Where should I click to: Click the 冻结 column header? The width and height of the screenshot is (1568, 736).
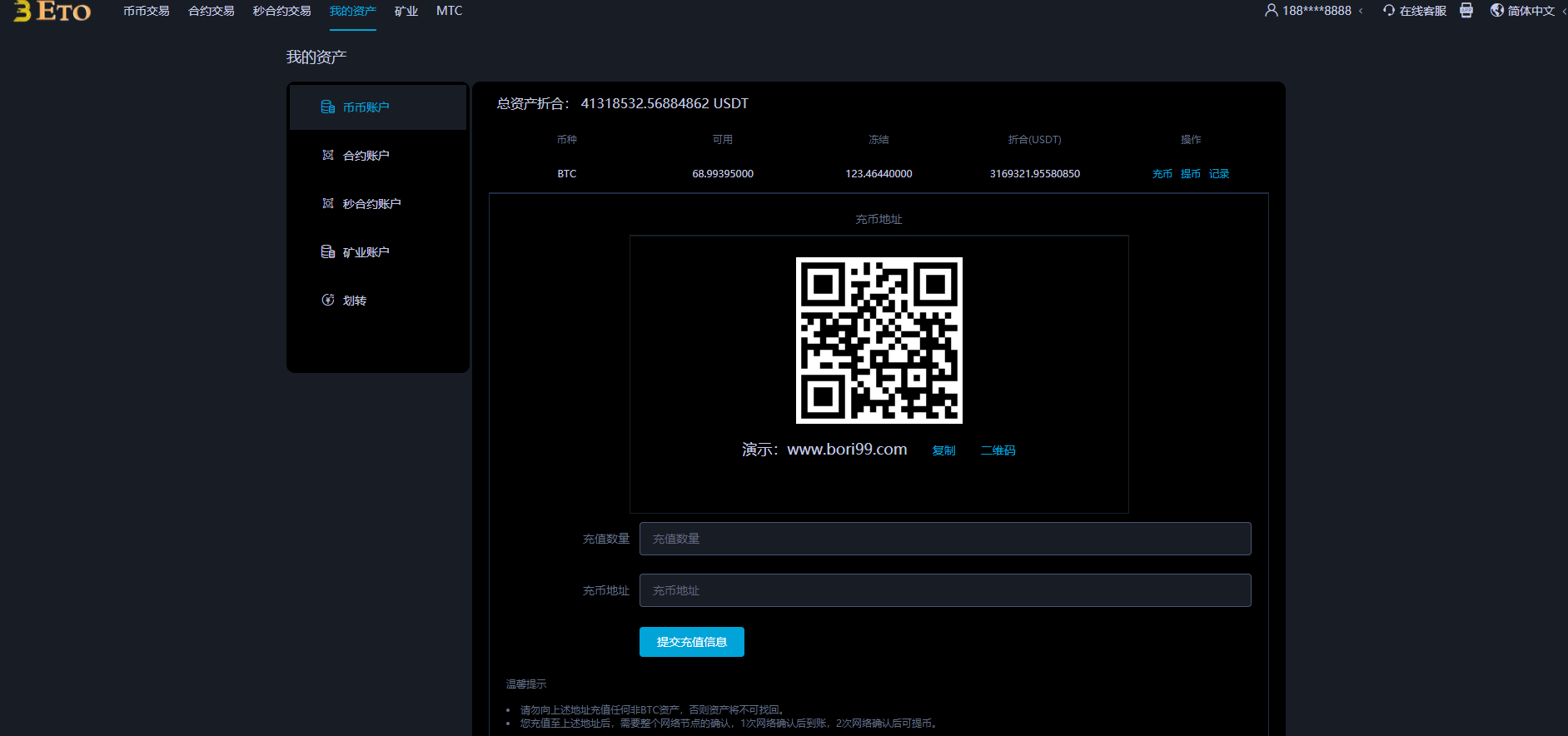pos(879,140)
